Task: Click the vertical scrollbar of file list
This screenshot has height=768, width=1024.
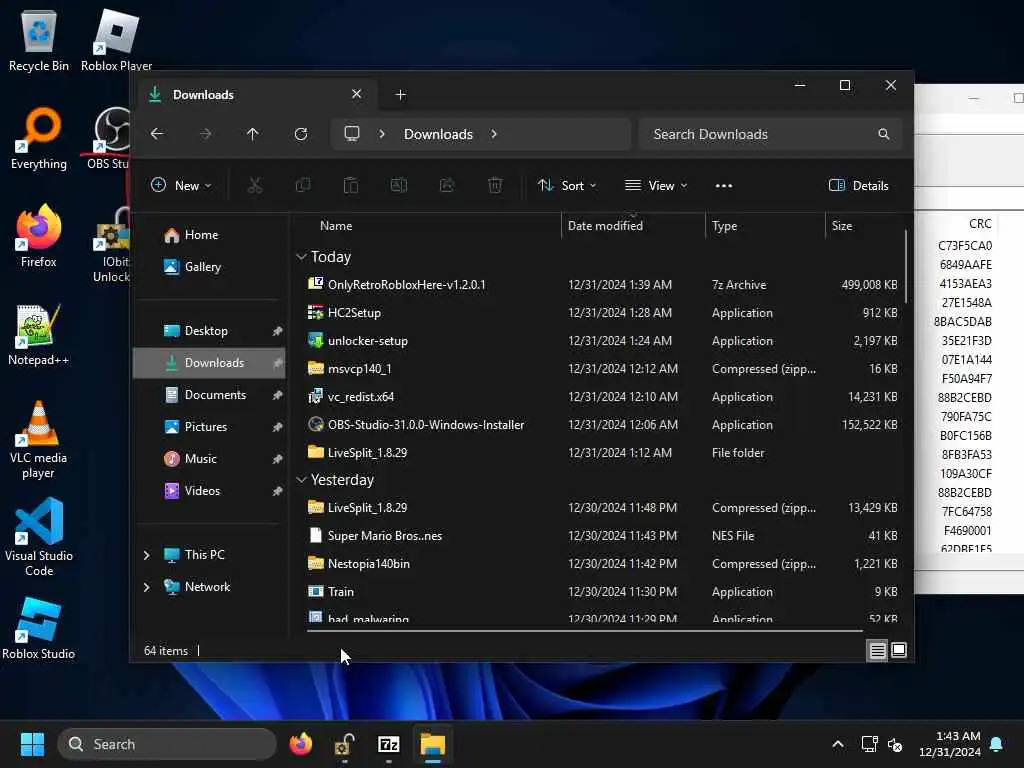Action: pyautogui.click(x=905, y=266)
